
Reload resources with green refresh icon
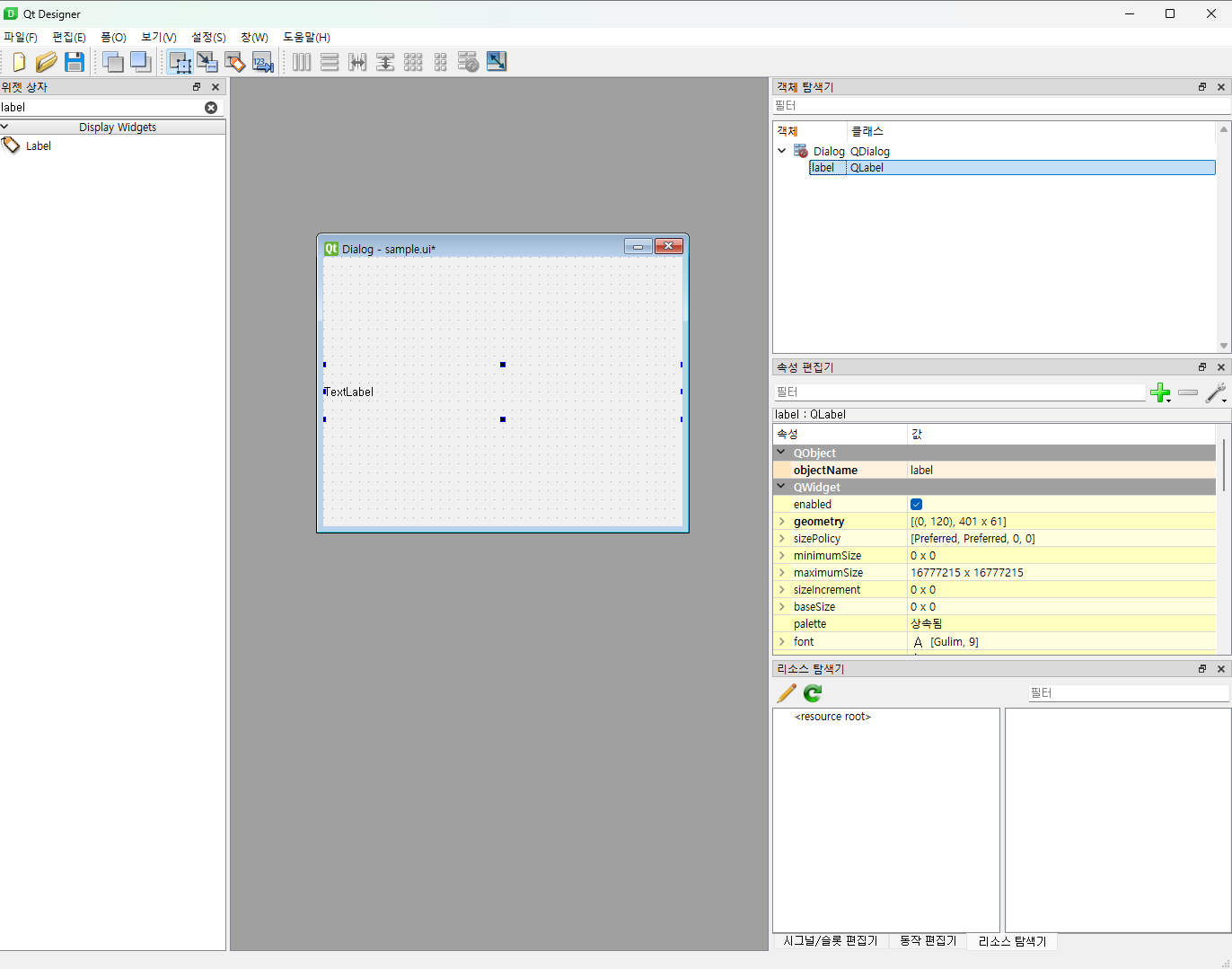(x=813, y=693)
